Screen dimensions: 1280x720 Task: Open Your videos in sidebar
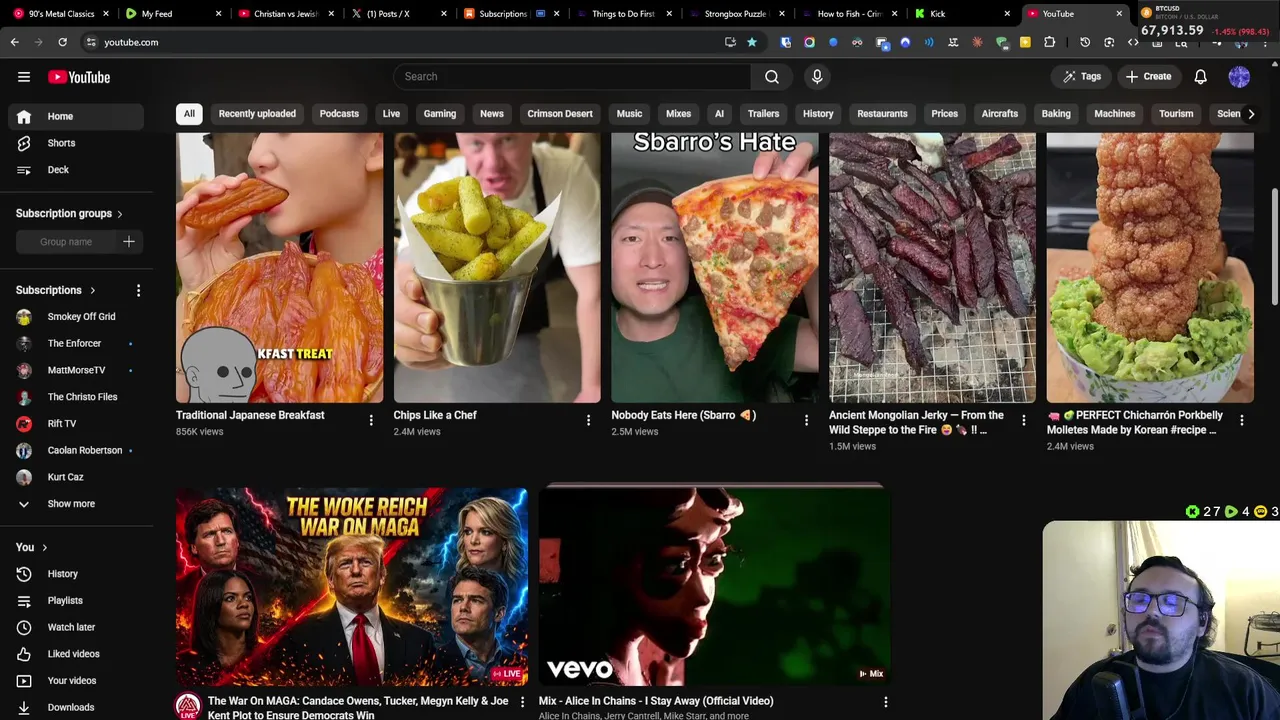point(76,681)
